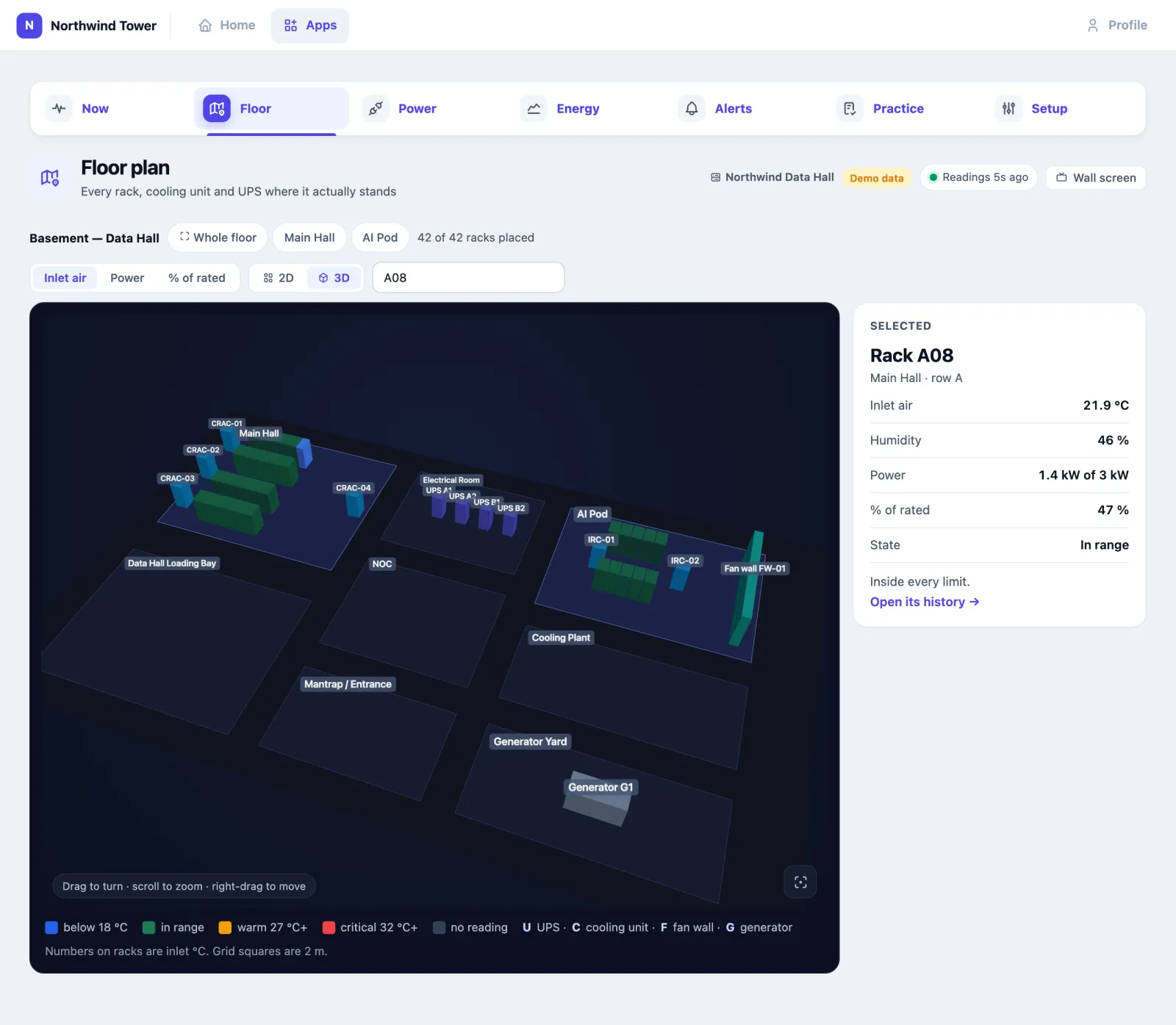Switch coloring to % of rated

197,278
